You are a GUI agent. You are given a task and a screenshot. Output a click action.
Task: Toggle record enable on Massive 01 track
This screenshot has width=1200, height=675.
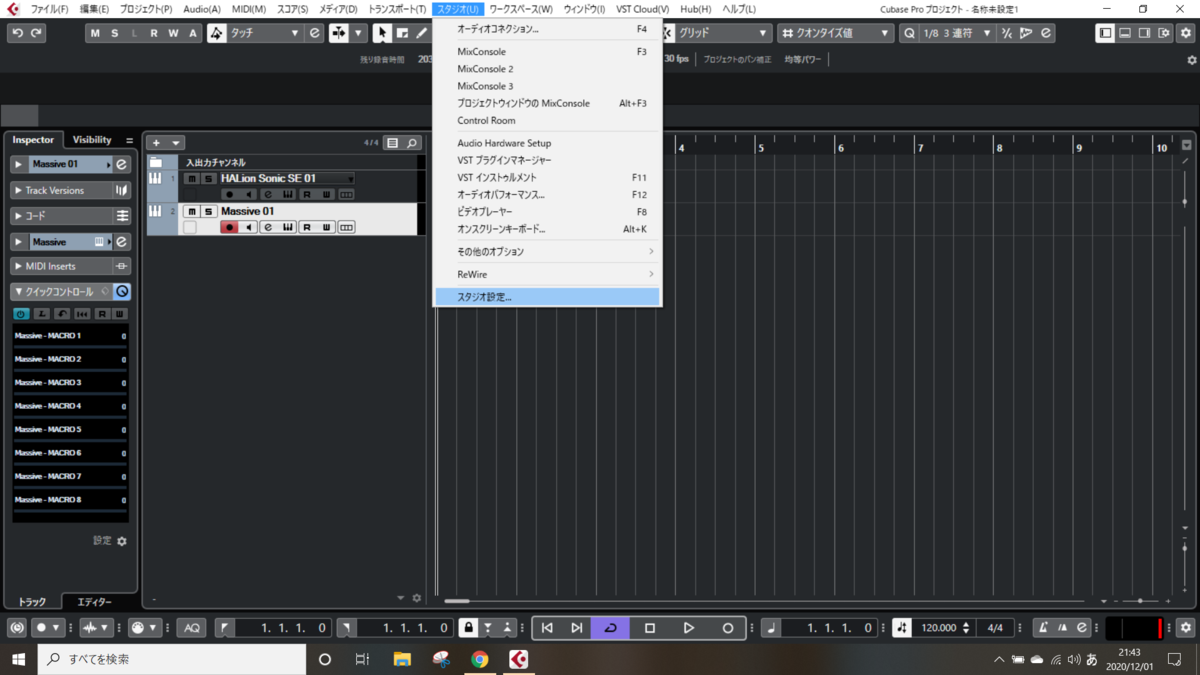[229, 227]
